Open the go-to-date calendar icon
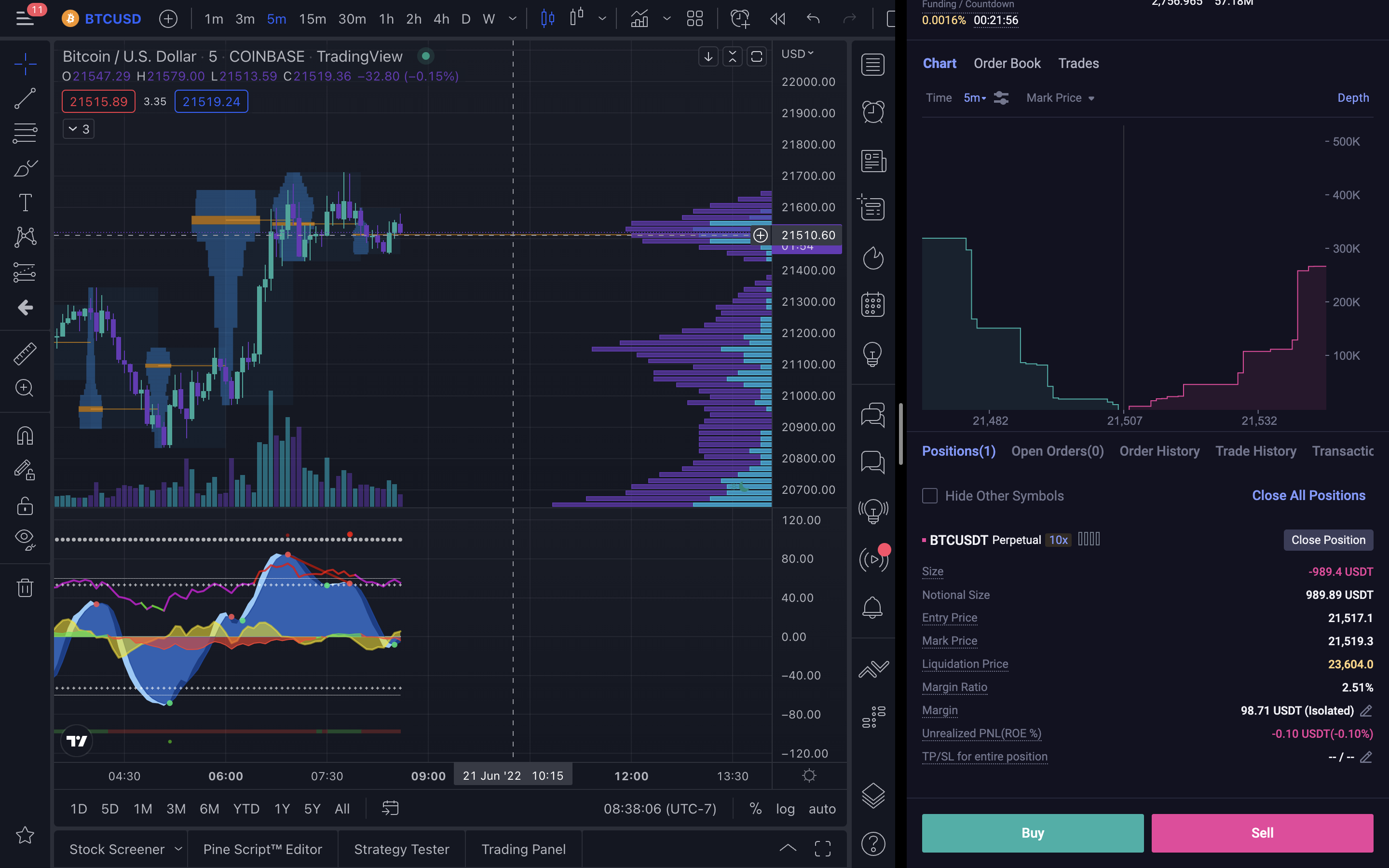Image resolution: width=1389 pixels, height=868 pixels. (x=390, y=808)
